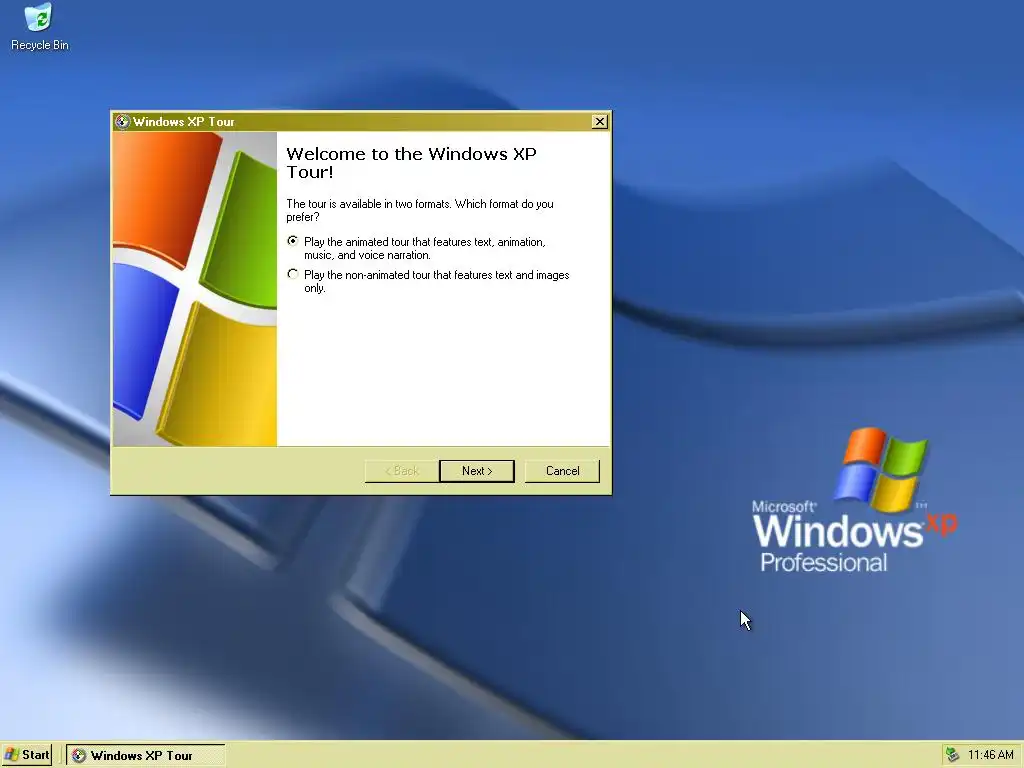The width and height of the screenshot is (1024, 768).
Task: Click the "Recycle Bin" icon label
Action: click(40, 45)
